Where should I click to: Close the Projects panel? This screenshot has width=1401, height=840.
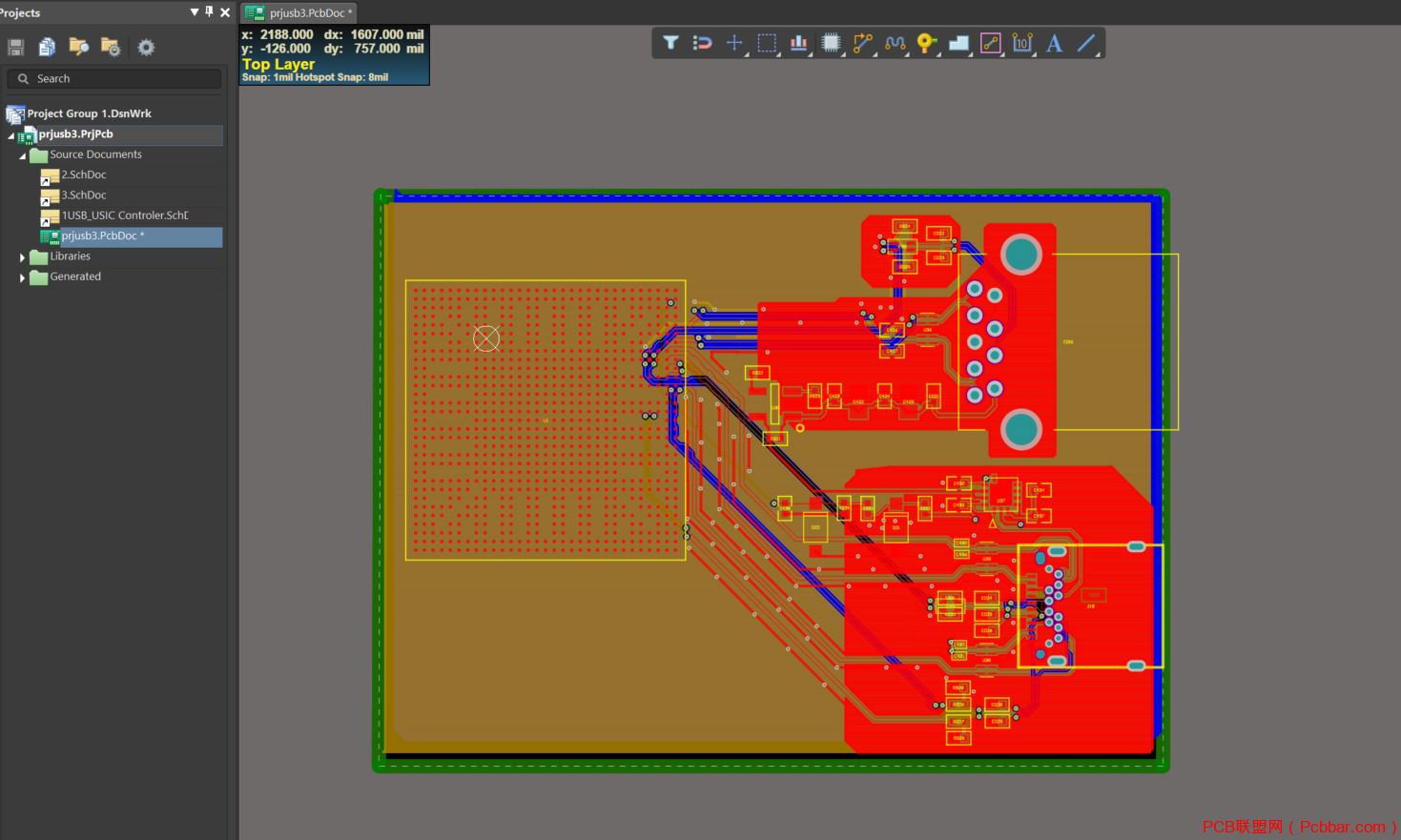tap(225, 12)
